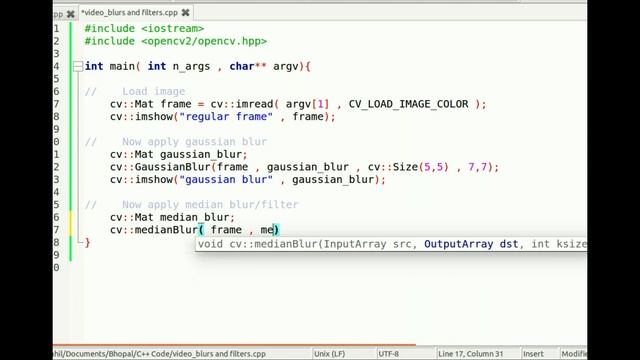Click the file path in status bar

(x=160, y=354)
